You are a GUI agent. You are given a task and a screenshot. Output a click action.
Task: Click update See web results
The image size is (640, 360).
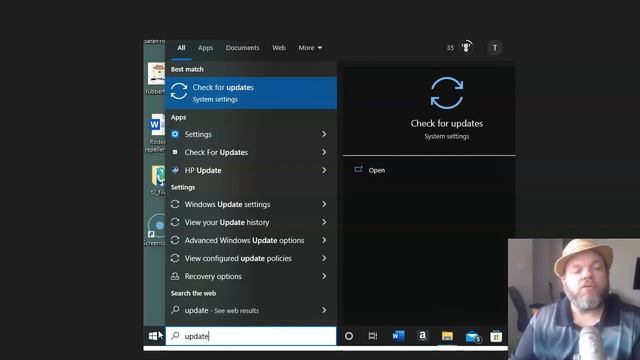251,311
